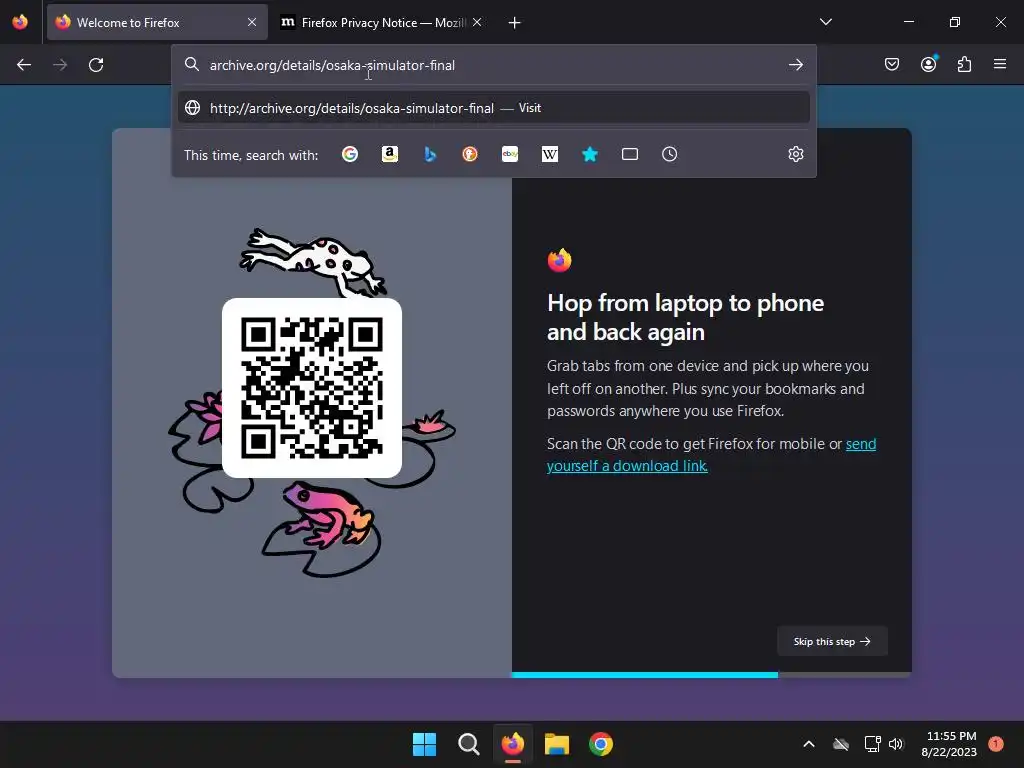Viewport: 1024px width, 768px height.
Task: Click the Go arrow in address bar
Action: [795, 65]
